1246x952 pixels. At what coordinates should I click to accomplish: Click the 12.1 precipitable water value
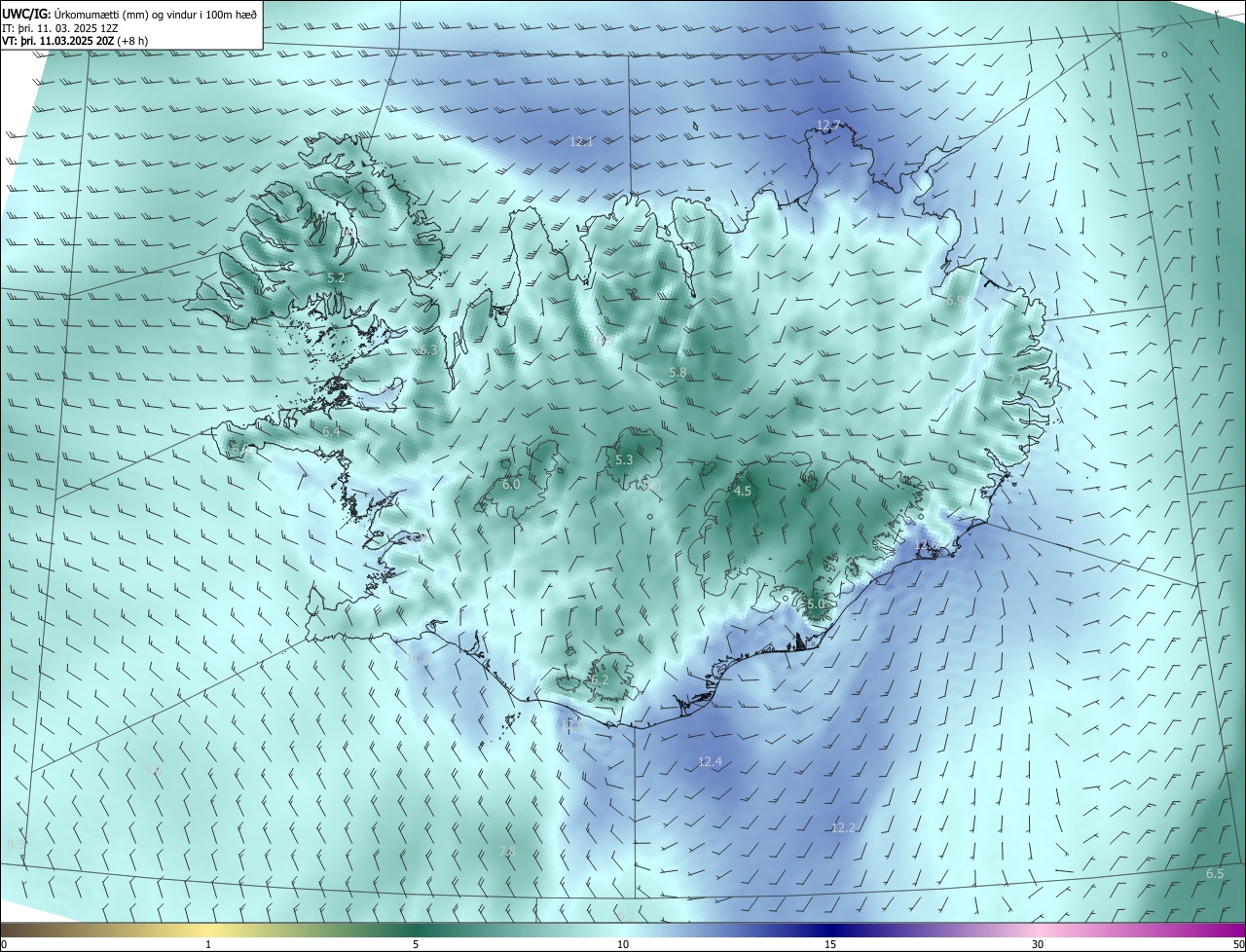pos(581,141)
